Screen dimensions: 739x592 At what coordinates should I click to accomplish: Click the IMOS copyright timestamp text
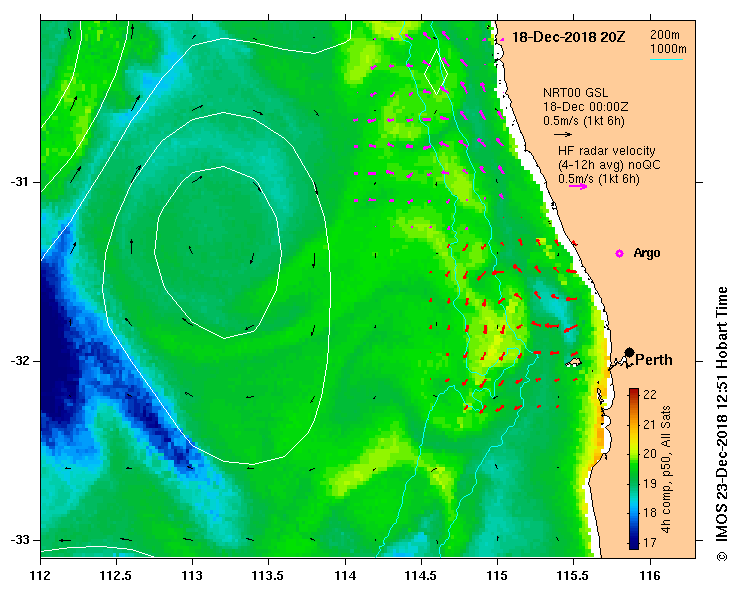(x=722, y=424)
